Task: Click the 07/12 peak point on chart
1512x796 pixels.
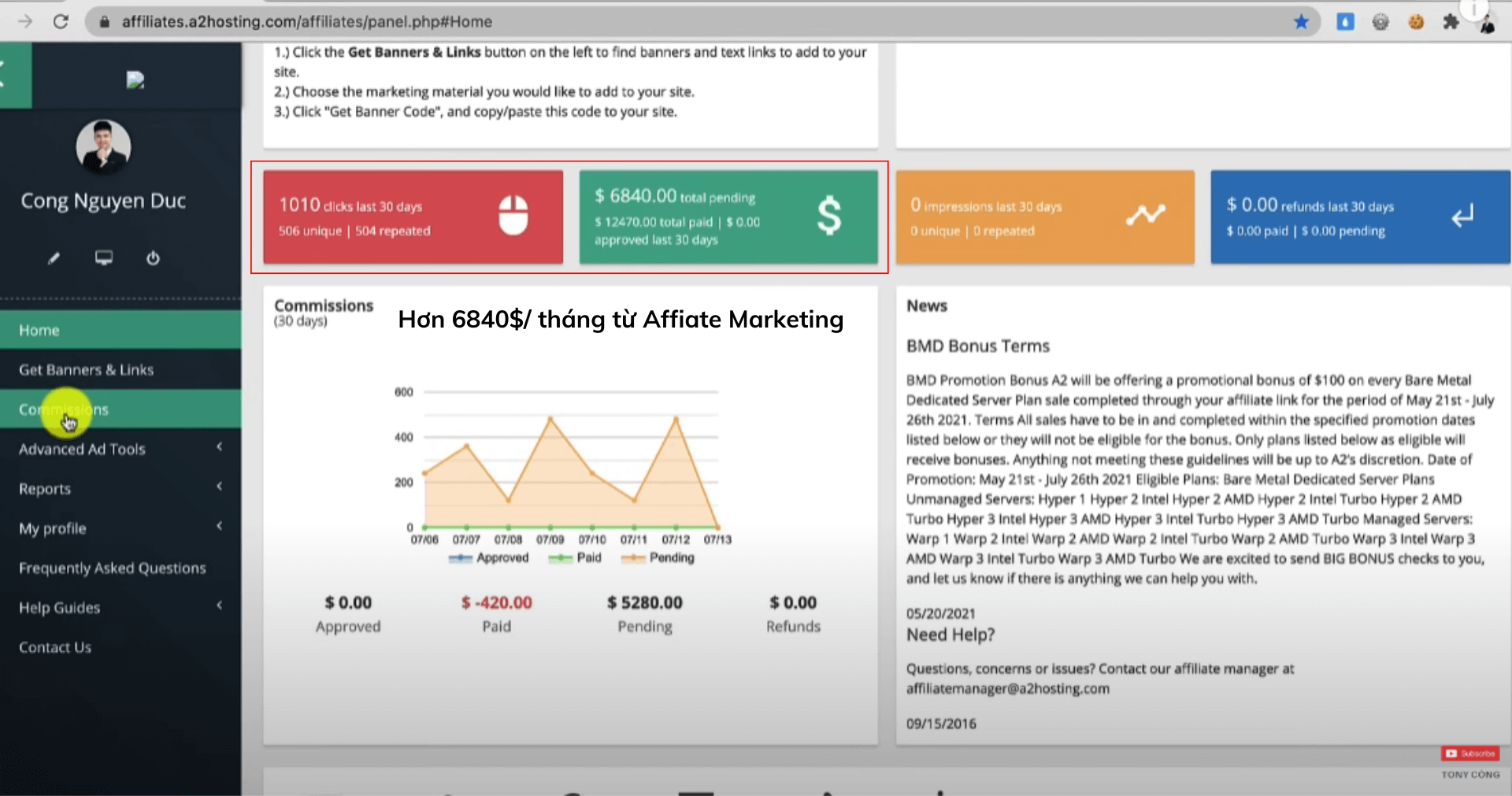Action: [x=676, y=418]
